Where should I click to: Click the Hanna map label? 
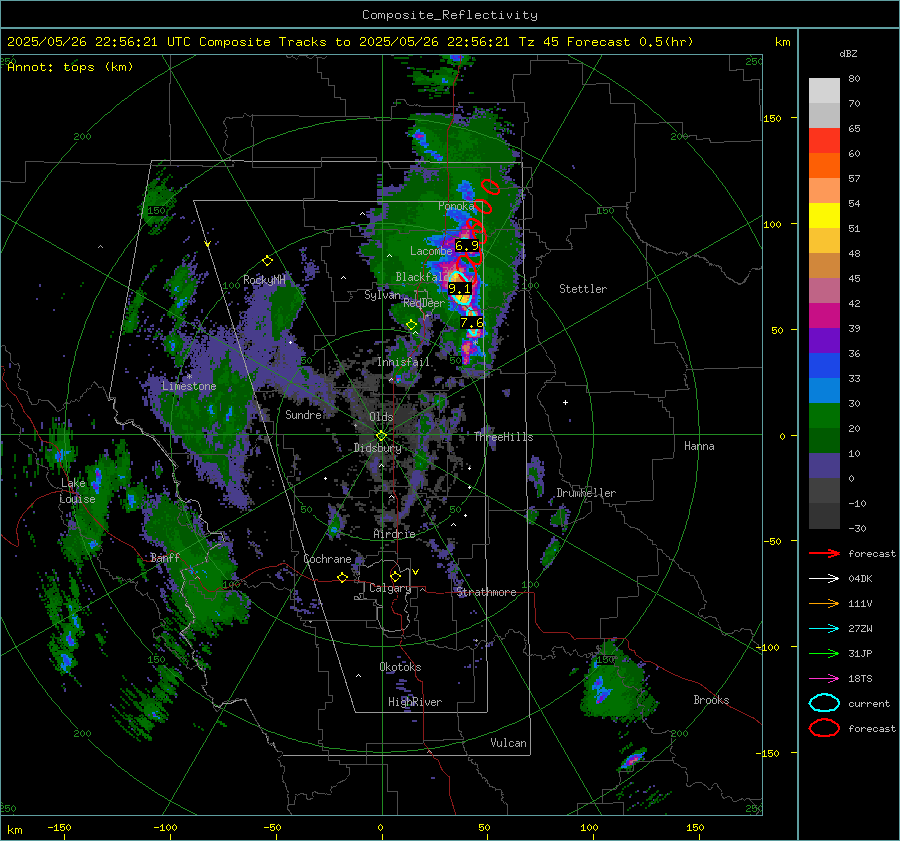[699, 446]
